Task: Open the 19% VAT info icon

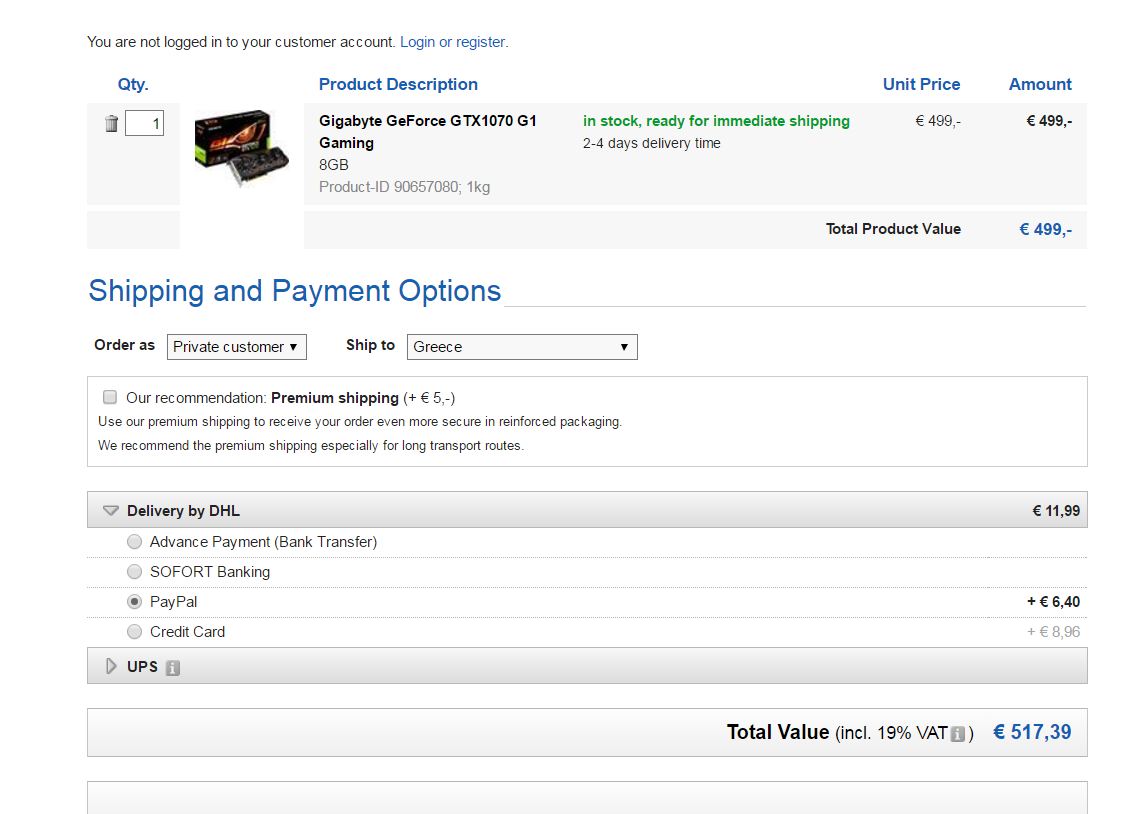Action: point(957,734)
